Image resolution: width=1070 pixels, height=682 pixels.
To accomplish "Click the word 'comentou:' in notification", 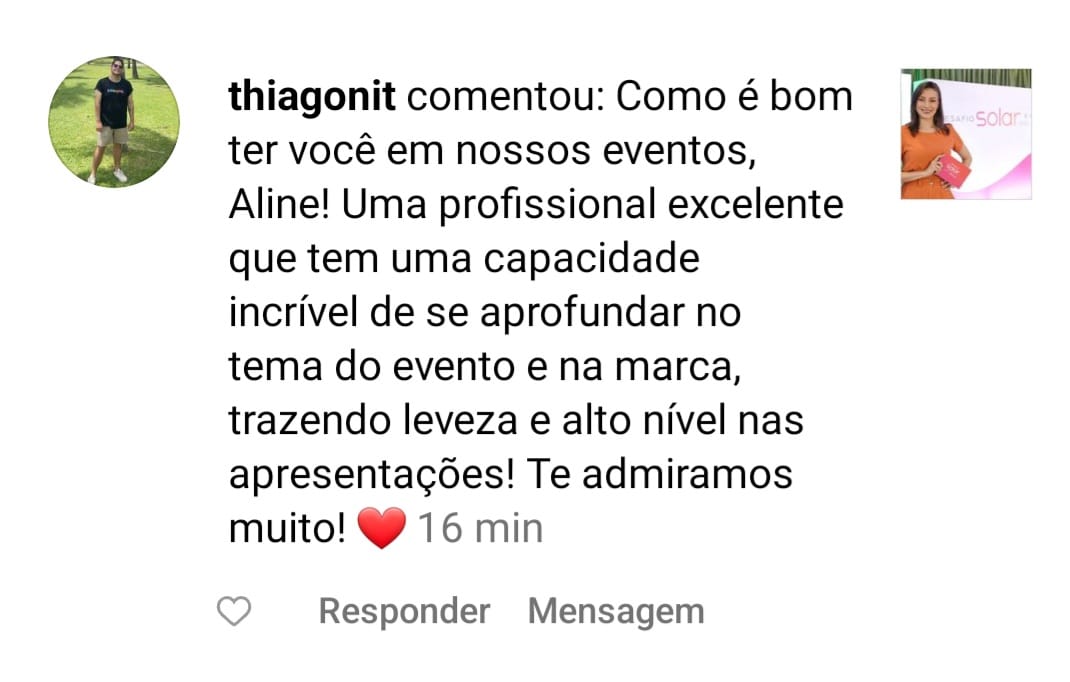I will pos(506,97).
